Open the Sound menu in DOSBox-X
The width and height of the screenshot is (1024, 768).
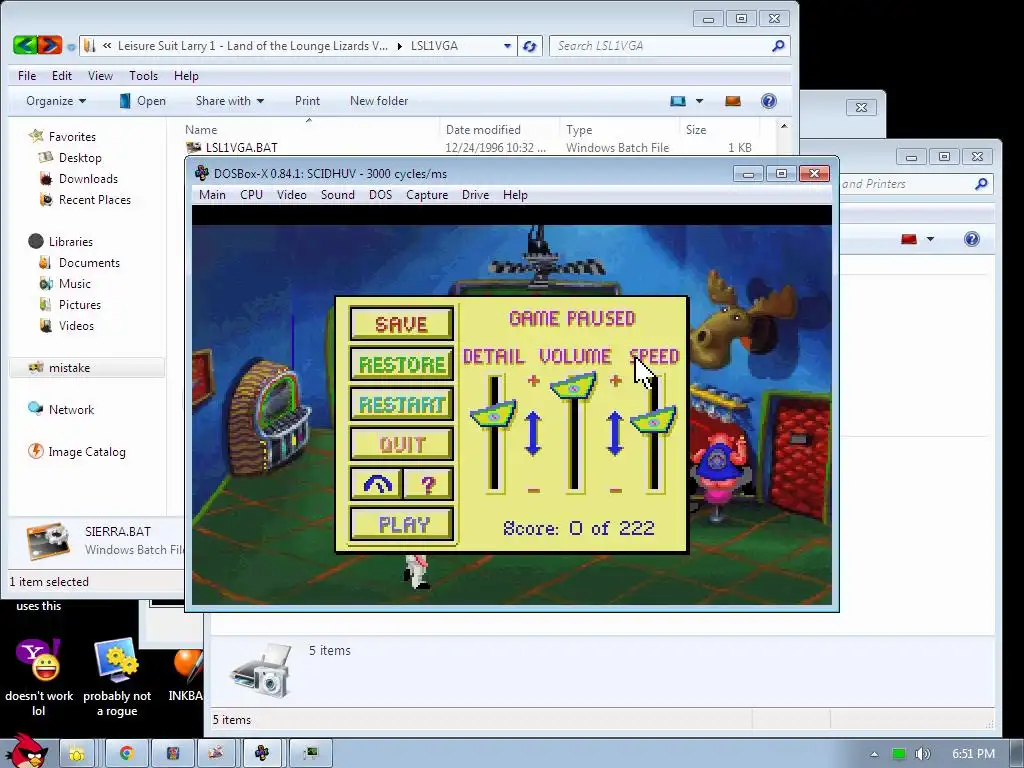[338, 195]
